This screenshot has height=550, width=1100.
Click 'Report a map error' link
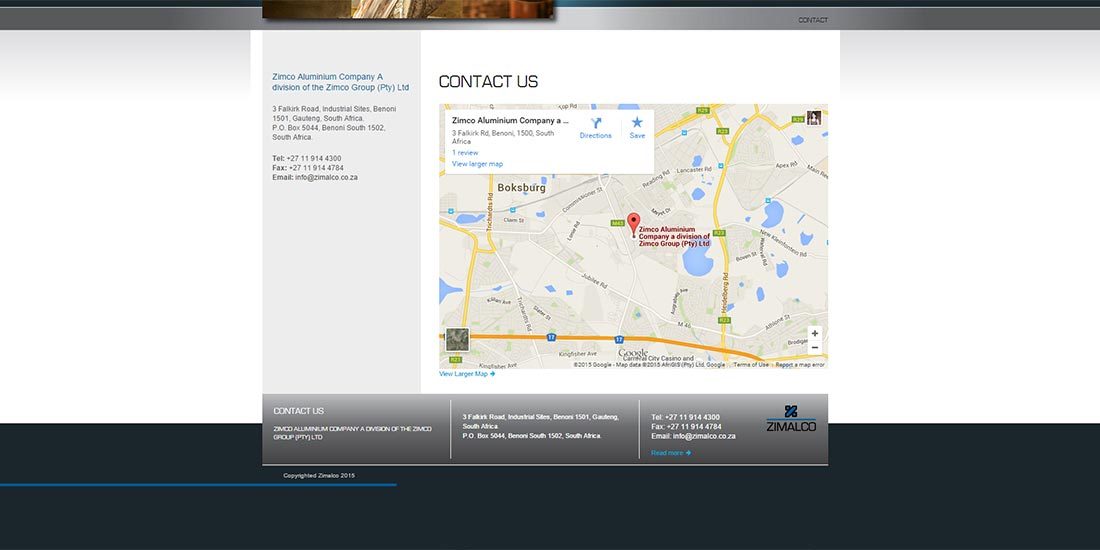[x=800, y=365]
